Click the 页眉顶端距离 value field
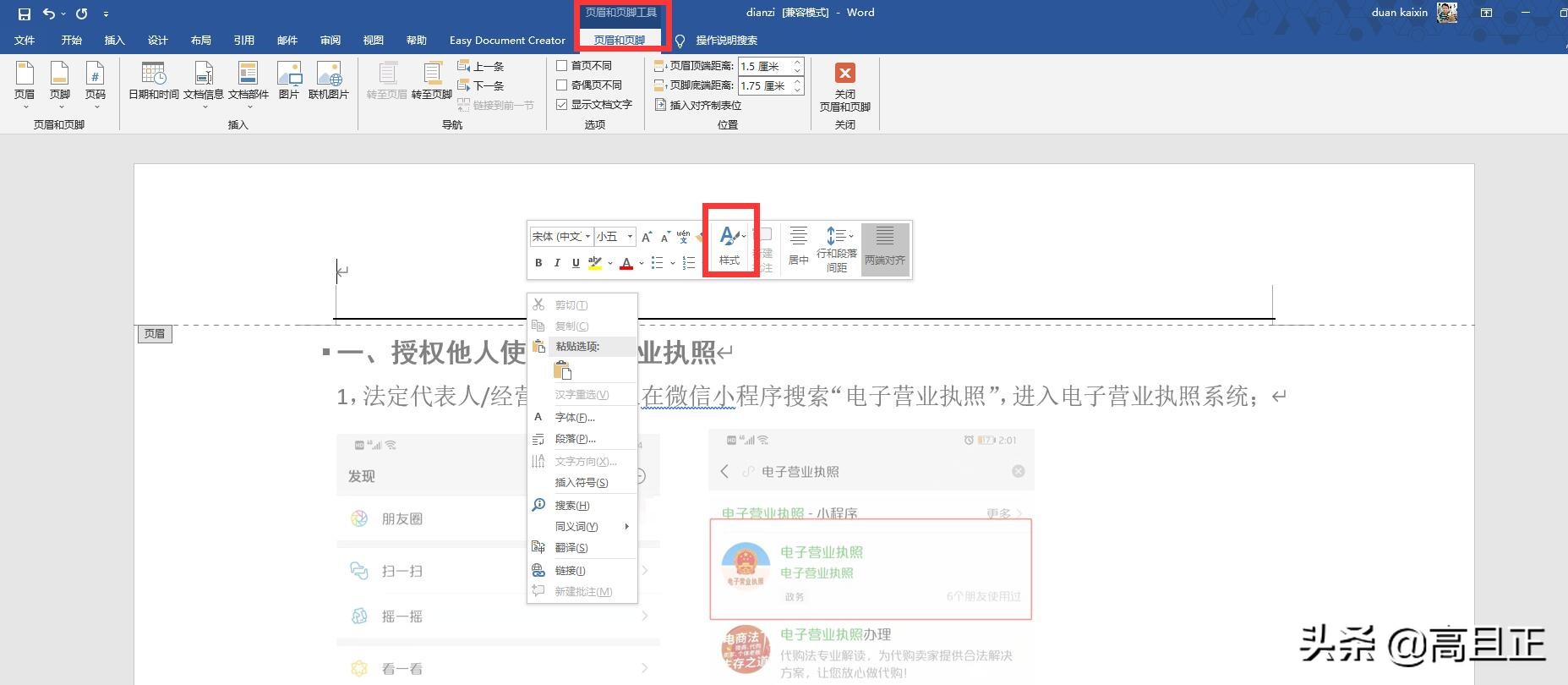 (x=764, y=66)
